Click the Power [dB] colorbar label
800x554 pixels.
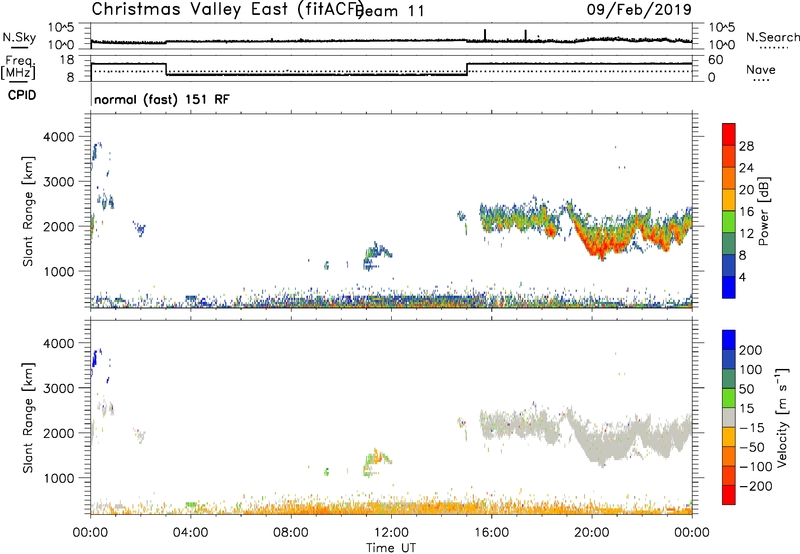coord(763,211)
